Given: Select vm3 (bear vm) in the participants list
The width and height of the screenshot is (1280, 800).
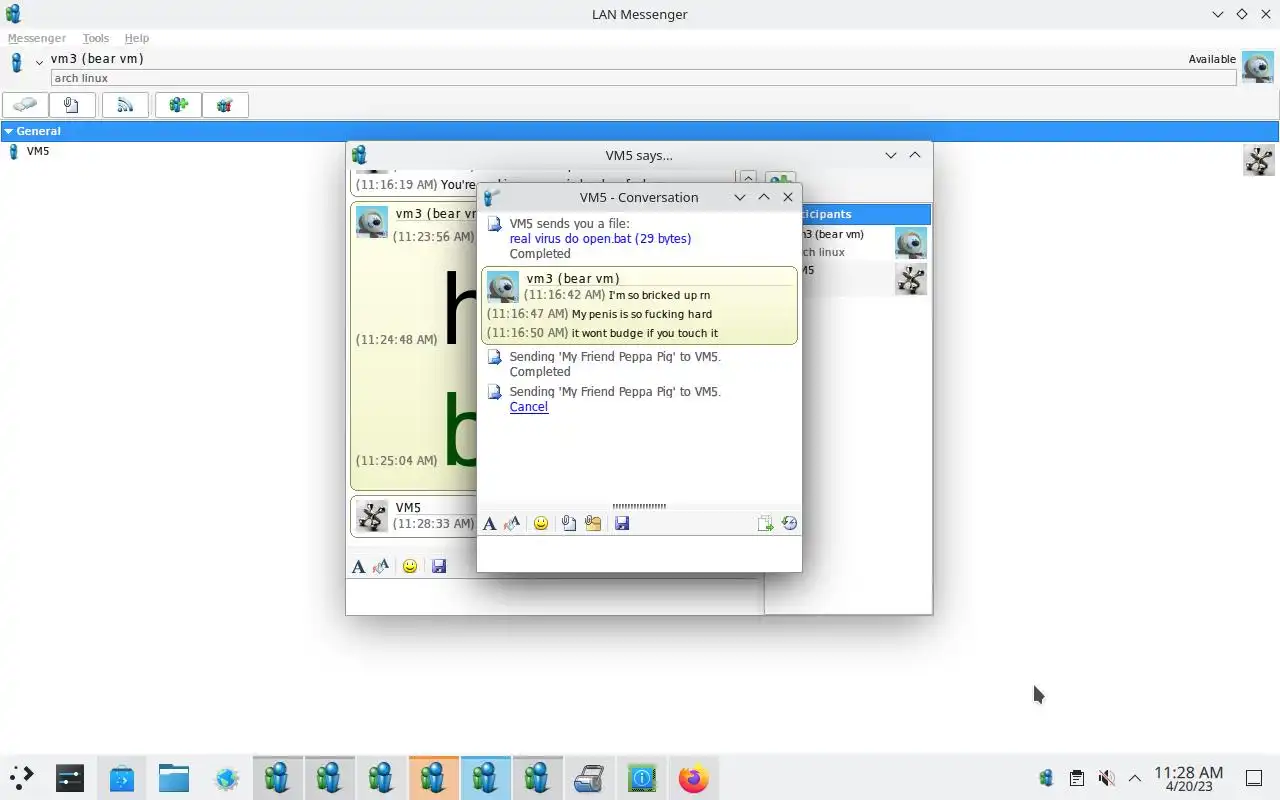Looking at the screenshot, I should click(x=866, y=243).
